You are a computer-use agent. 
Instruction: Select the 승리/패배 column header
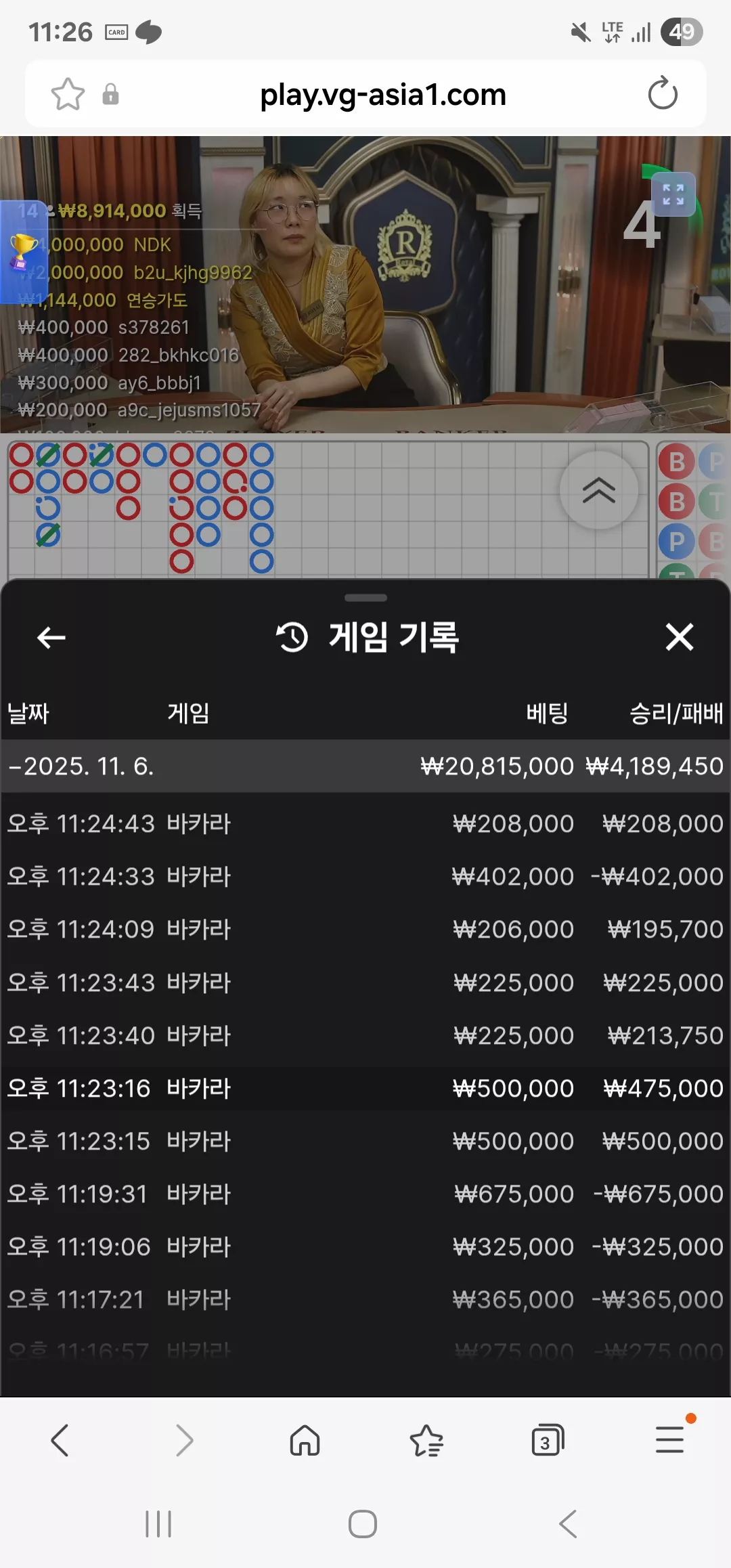[x=676, y=713]
